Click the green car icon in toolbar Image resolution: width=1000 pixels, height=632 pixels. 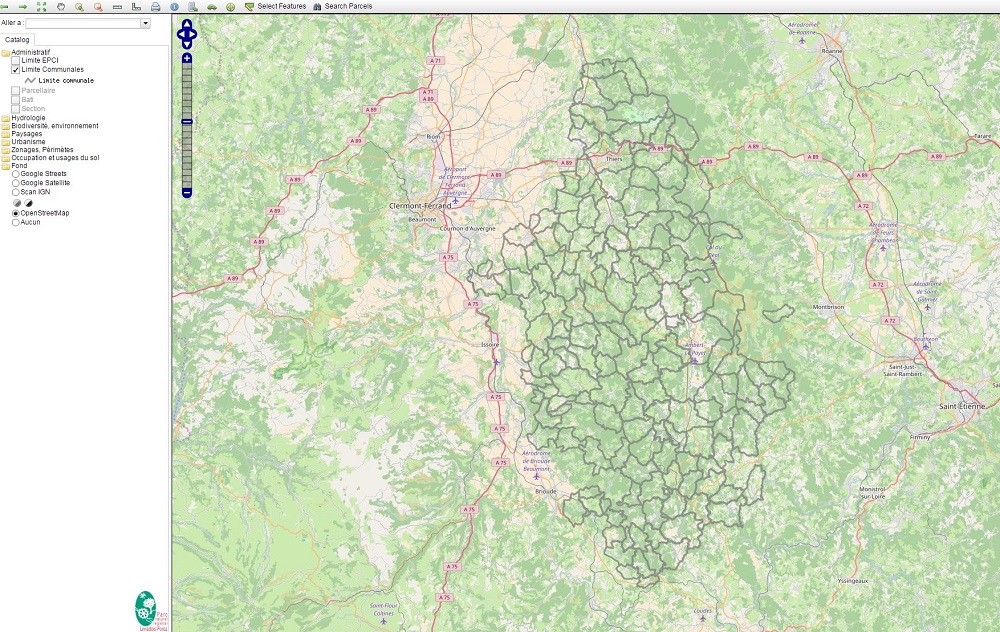click(x=212, y=6)
